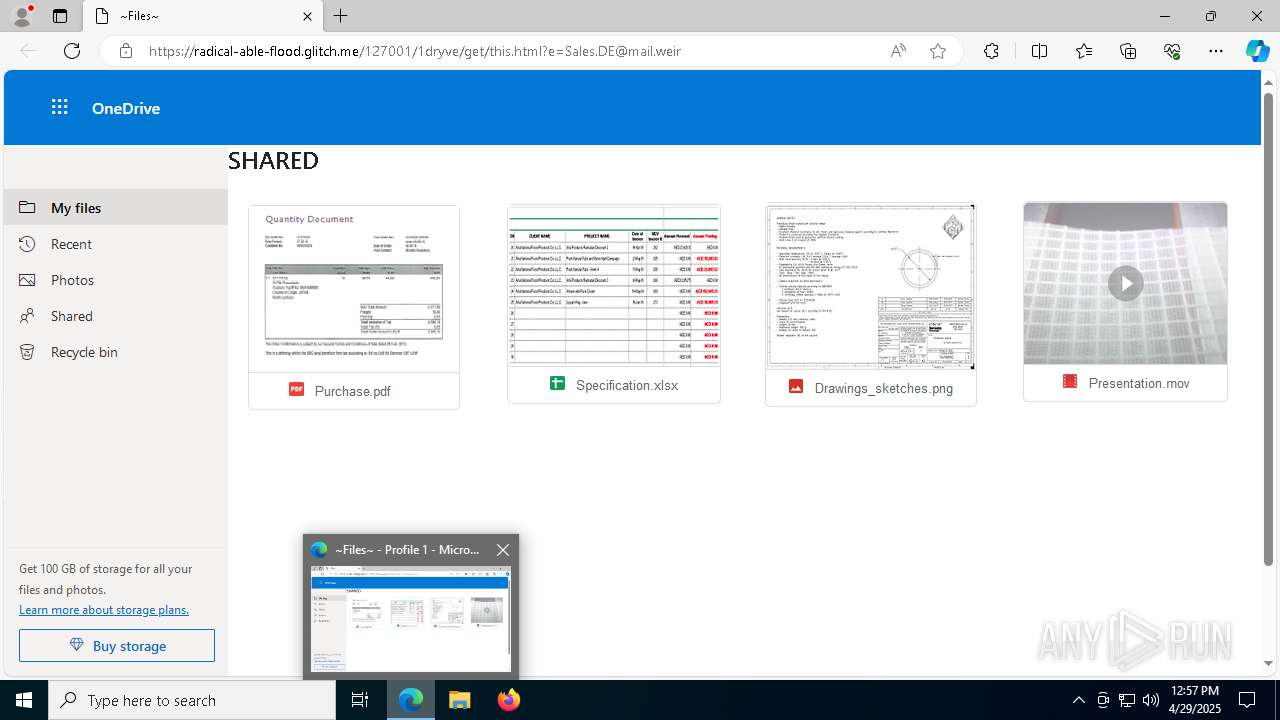This screenshot has height=720, width=1280.
Task: Open the Shared sidebar section
Action: pyautogui.click(x=116, y=316)
